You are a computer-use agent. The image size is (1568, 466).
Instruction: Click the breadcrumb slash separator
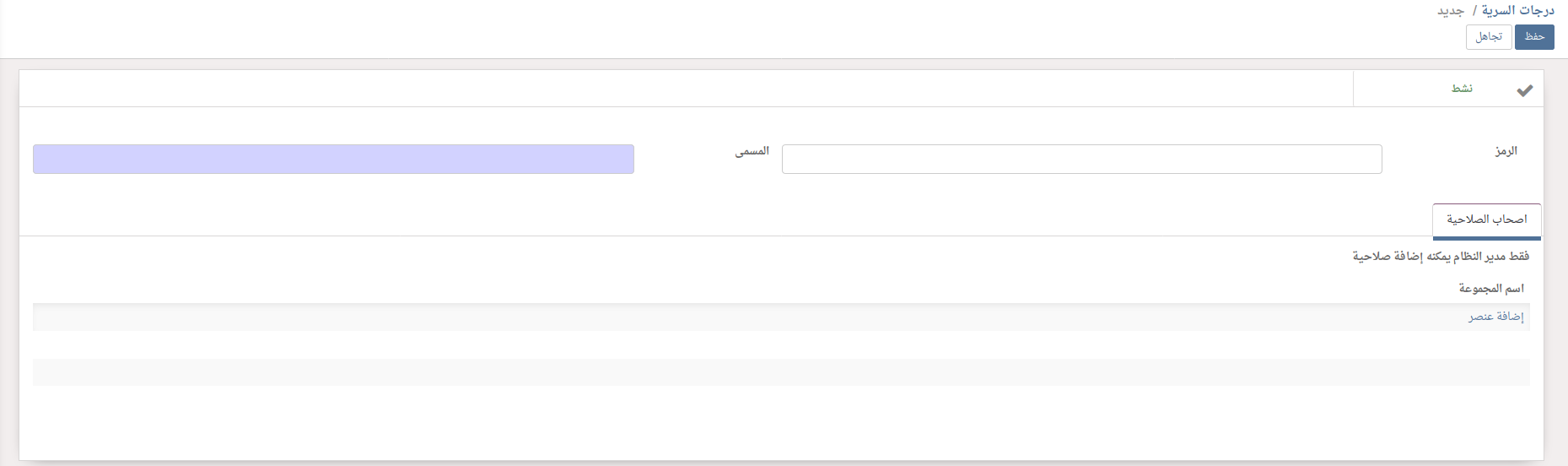tap(1474, 11)
